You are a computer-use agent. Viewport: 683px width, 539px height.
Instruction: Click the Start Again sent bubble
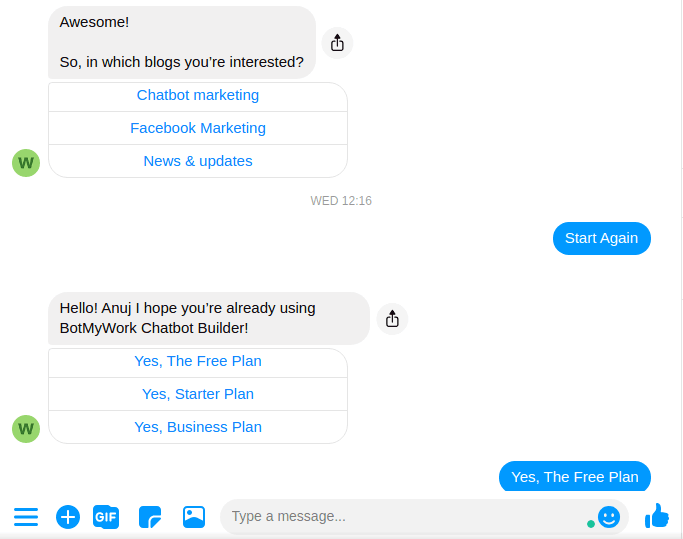click(x=602, y=238)
